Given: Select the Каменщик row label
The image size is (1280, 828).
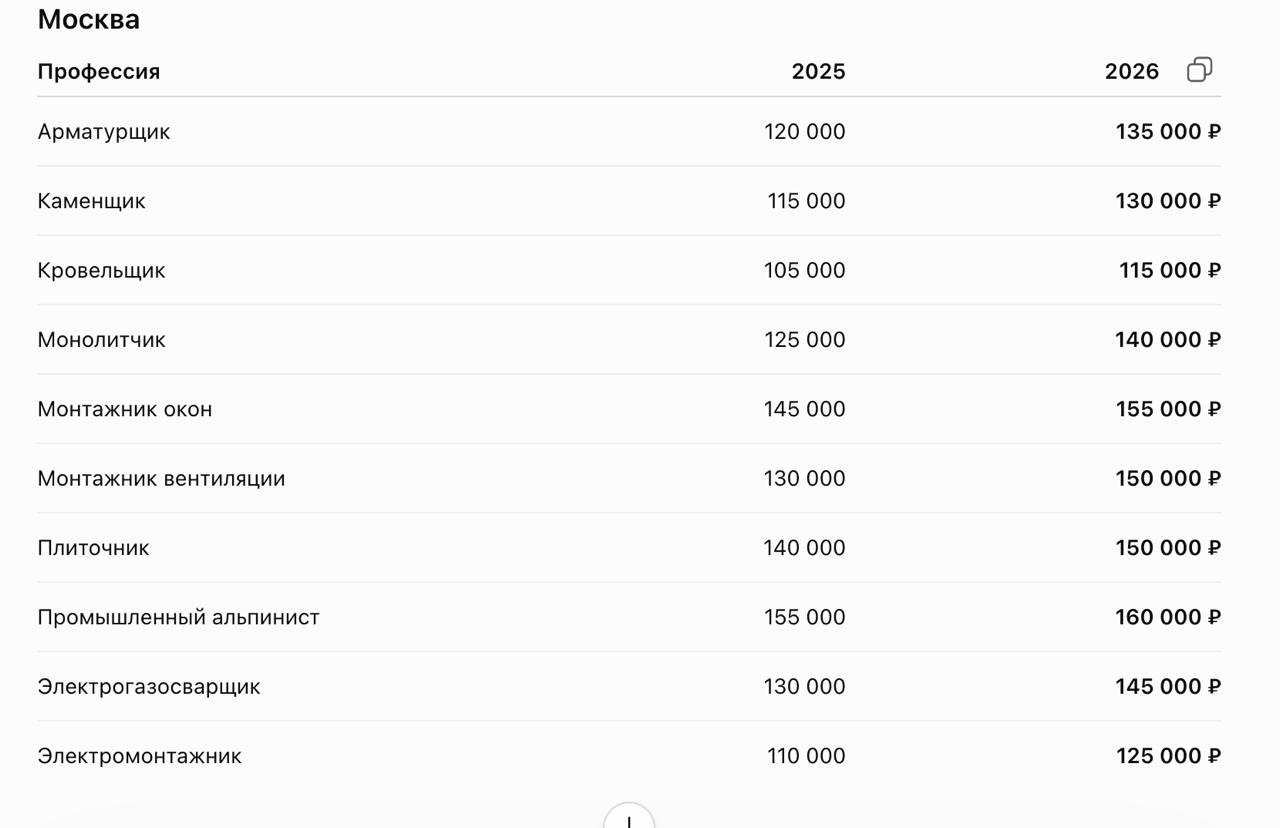Looking at the screenshot, I should point(92,201).
